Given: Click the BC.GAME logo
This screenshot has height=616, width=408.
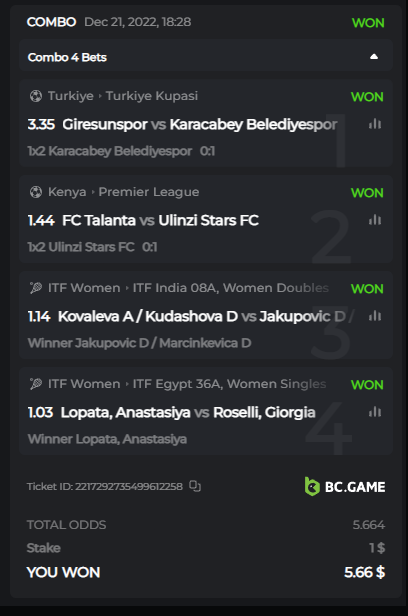Looking at the screenshot, I should tap(345, 487).
